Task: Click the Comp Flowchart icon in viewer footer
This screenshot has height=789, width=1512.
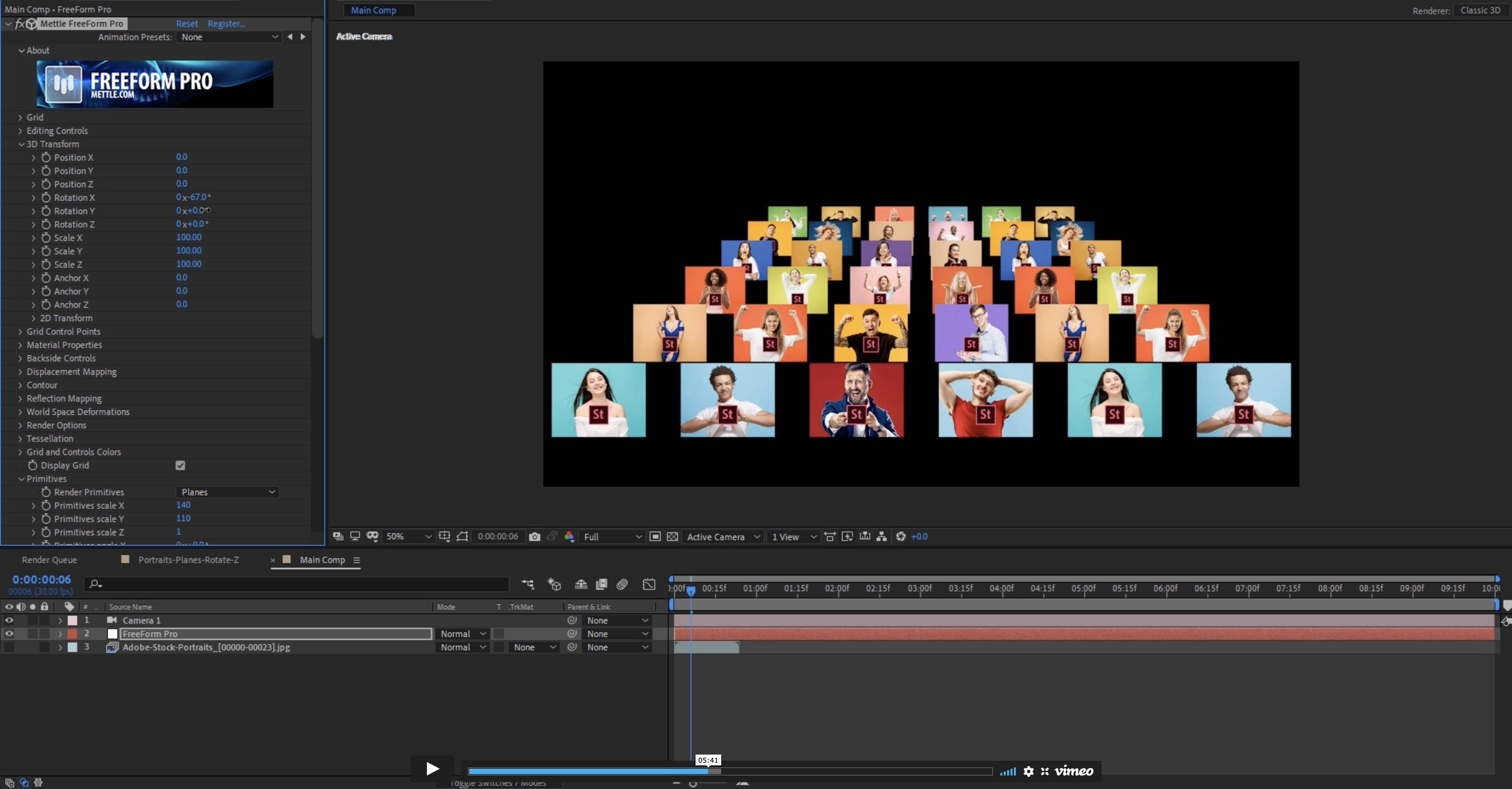Action: [x=882, y=537]
